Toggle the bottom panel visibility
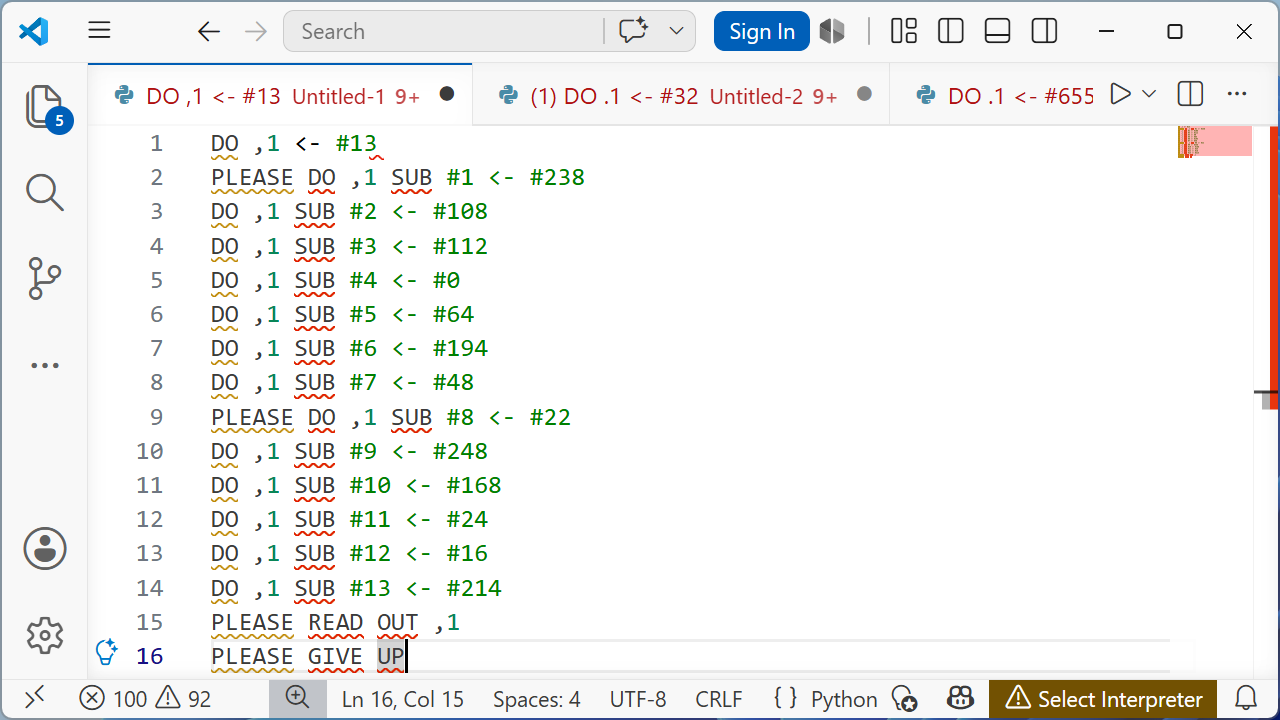This screenshot has height=720, width=1280. (997, 31)
